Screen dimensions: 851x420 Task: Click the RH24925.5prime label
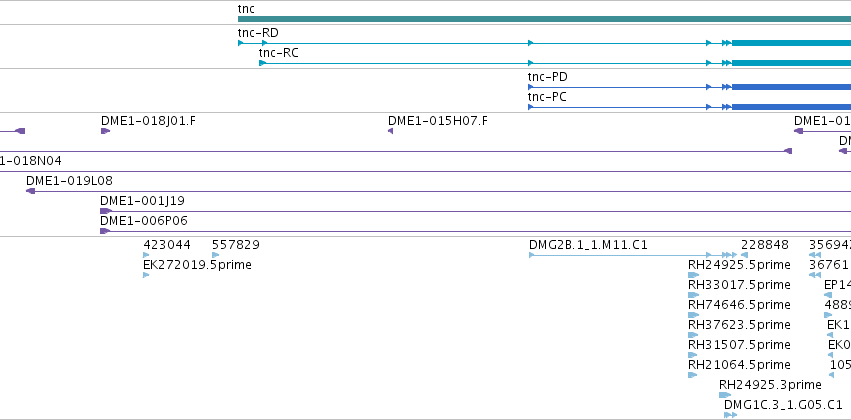pyautogui.click(x=739, y=265)
